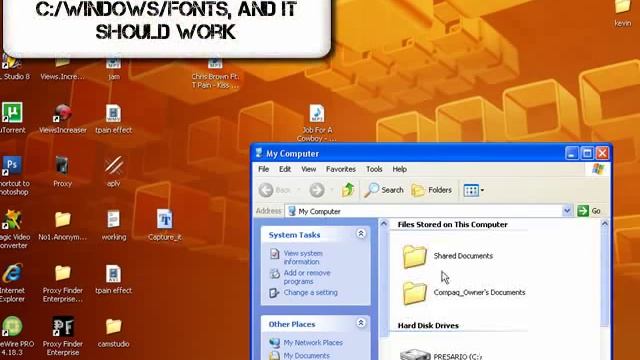Collapse the Other Places panel
The image size is (640, 360).
[361, 323]
